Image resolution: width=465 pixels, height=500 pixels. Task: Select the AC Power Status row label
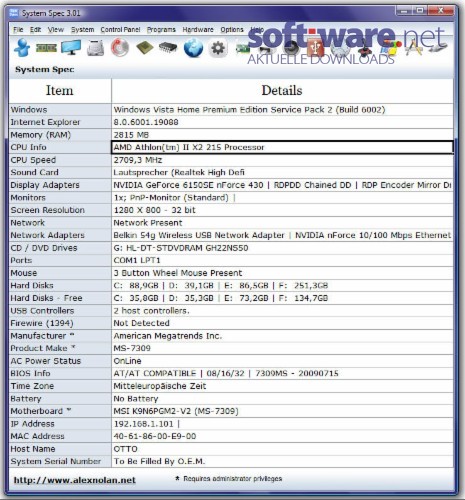click(46, 361)
